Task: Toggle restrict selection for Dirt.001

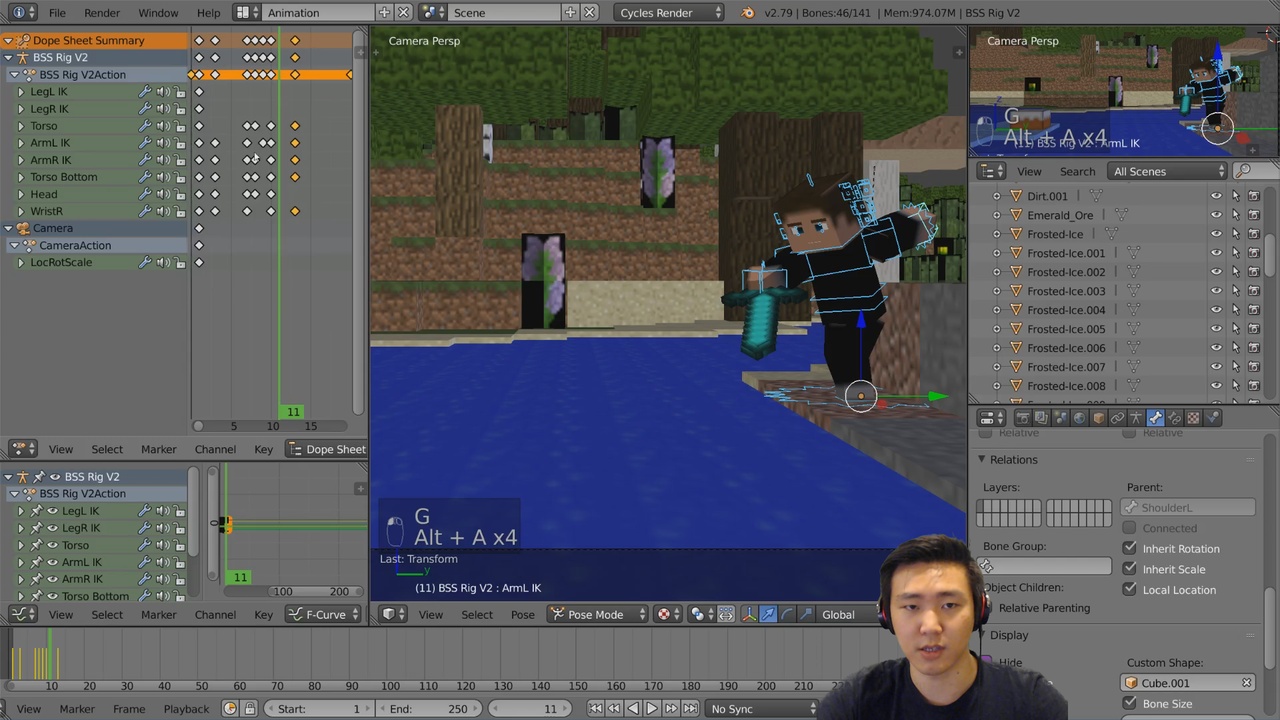Action: point(1236,196)
